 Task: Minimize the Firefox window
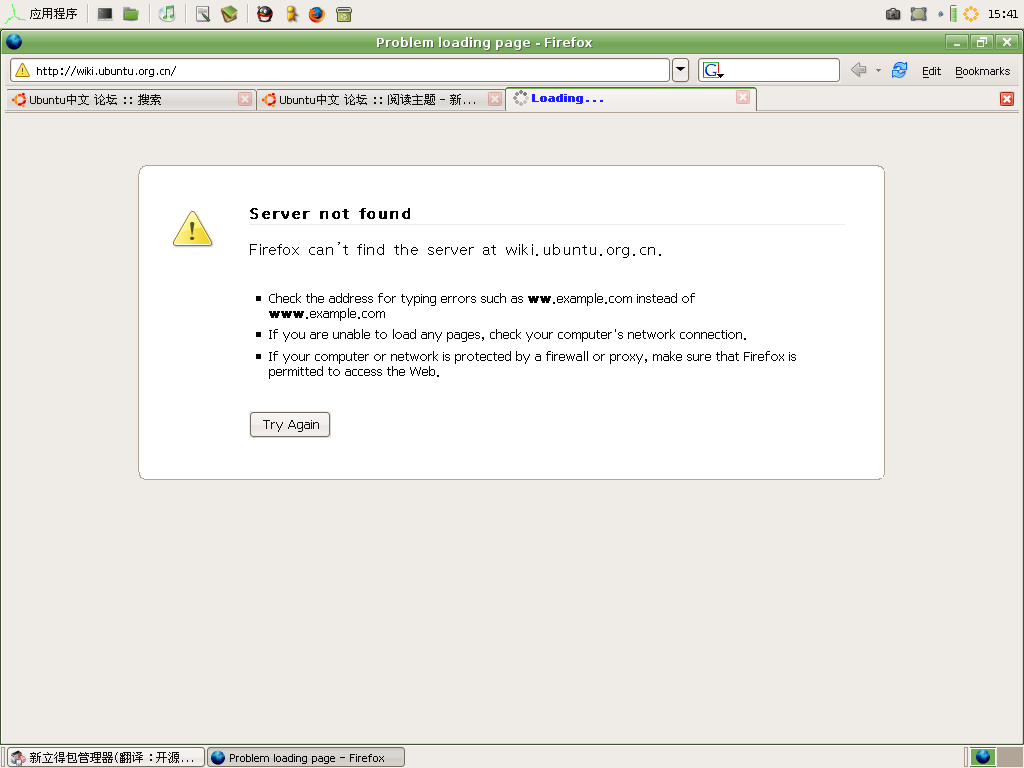(x=957, y=42)
